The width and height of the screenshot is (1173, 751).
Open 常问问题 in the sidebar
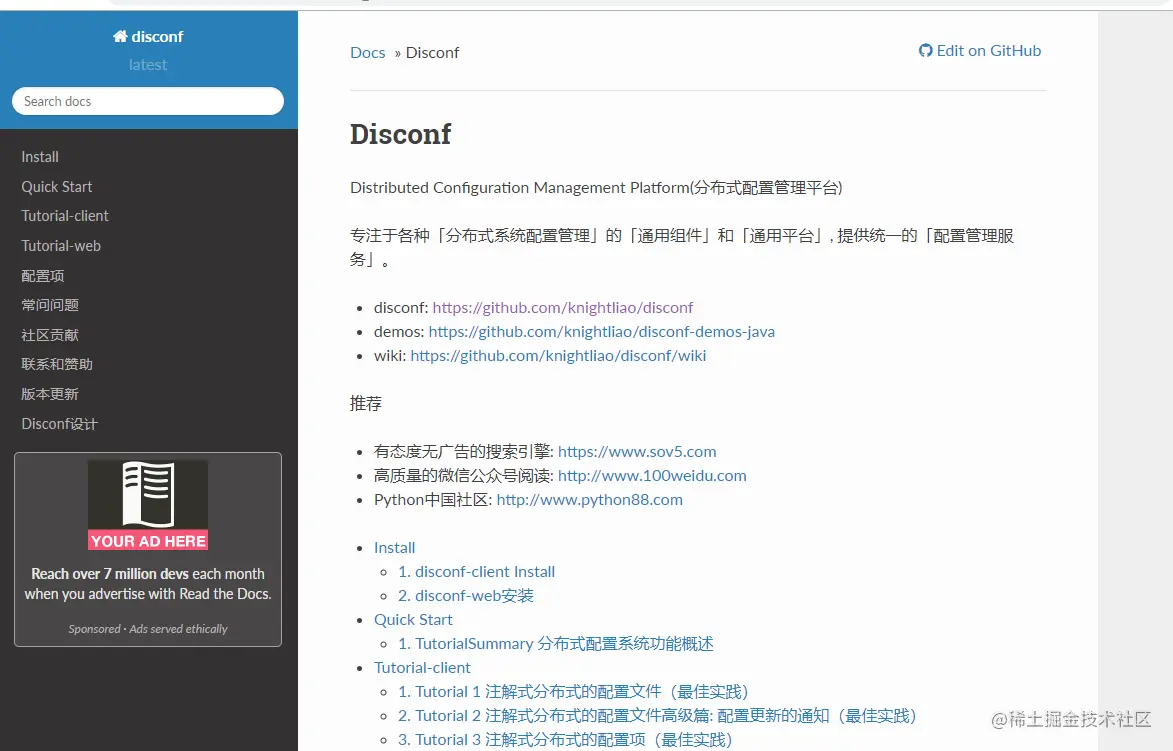coord(50,305)
